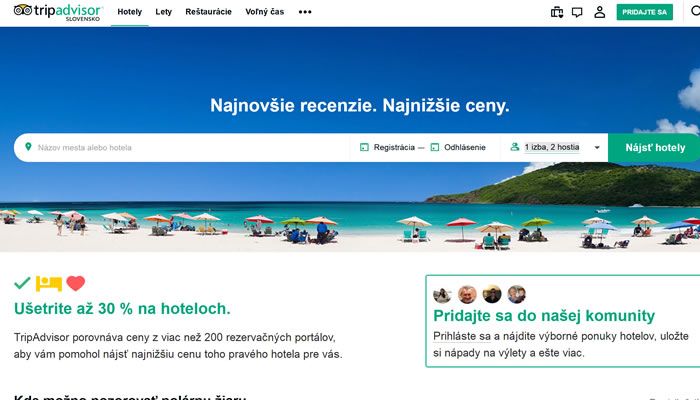
Task: Click the TripAdvisor owl logo
Action: (22, 10)
